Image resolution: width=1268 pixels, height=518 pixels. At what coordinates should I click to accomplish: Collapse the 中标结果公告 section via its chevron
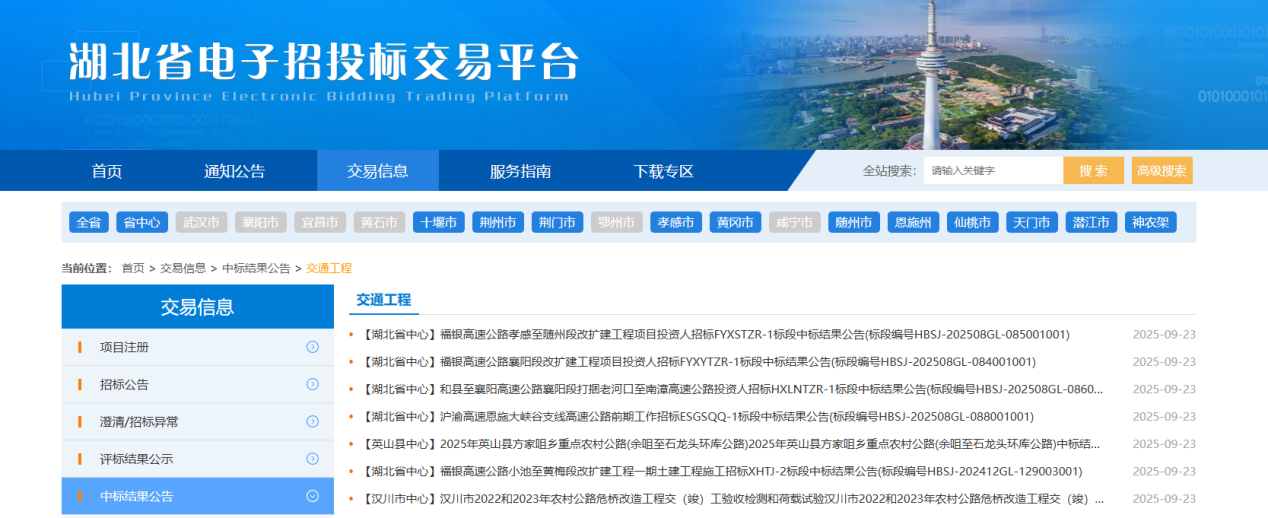[x=312, y=496]
